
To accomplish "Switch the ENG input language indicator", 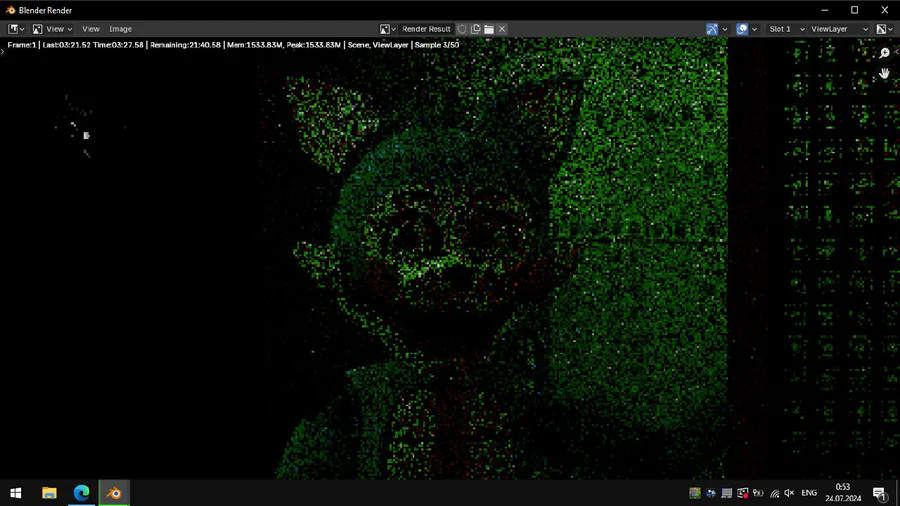I will click(809, 493).
